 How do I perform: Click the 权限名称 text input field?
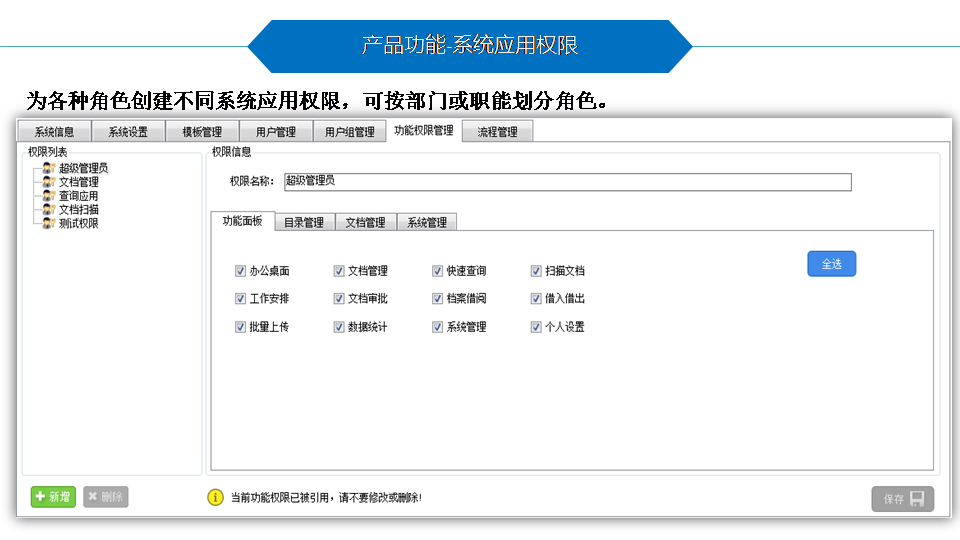567,181
